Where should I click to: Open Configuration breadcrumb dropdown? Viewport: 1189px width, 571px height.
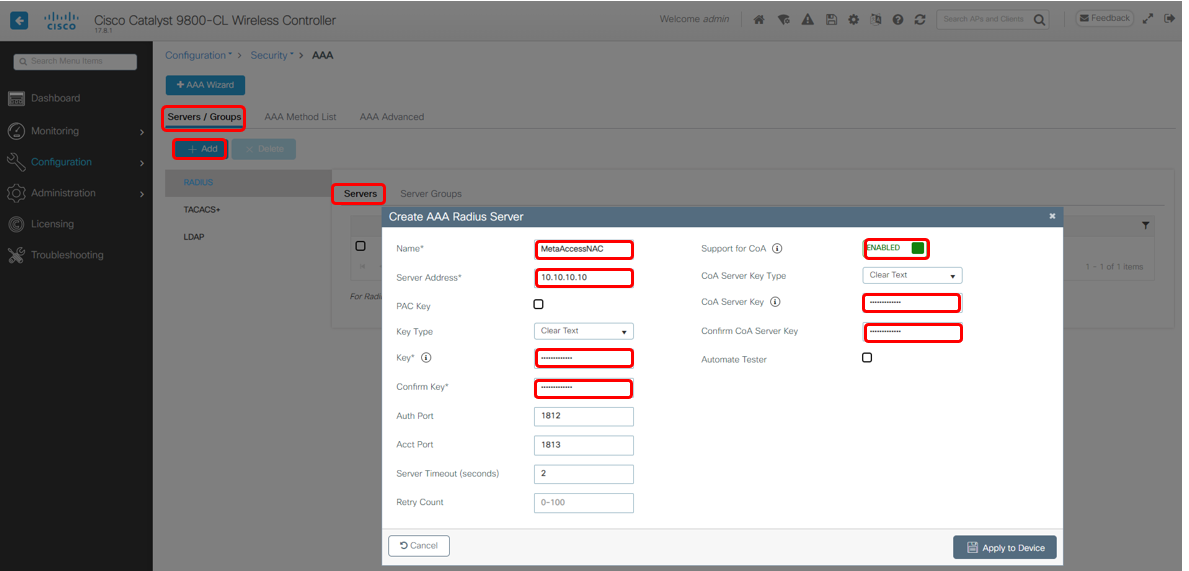(199, 55)
